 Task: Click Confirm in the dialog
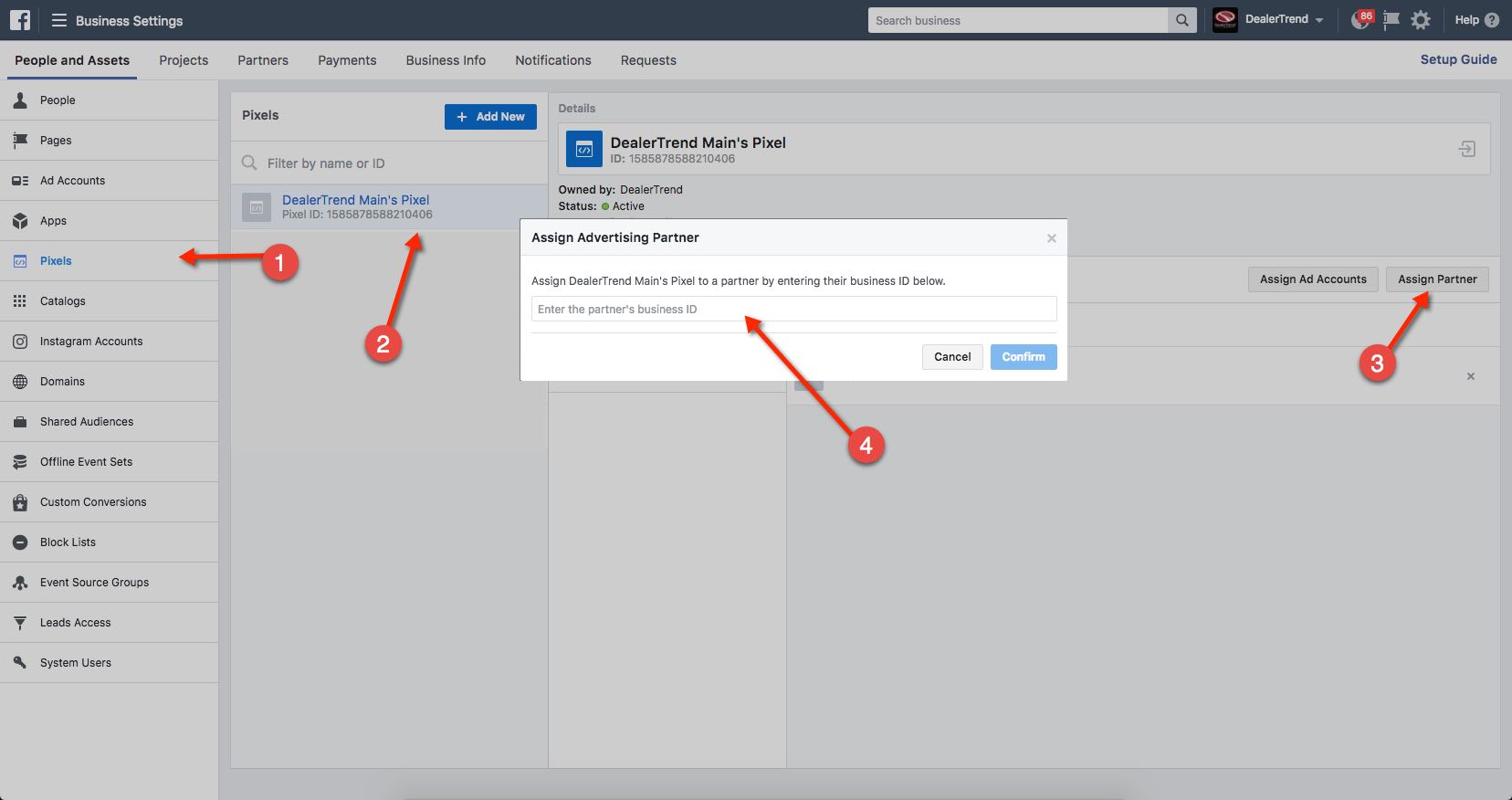tap(1024, 357)
